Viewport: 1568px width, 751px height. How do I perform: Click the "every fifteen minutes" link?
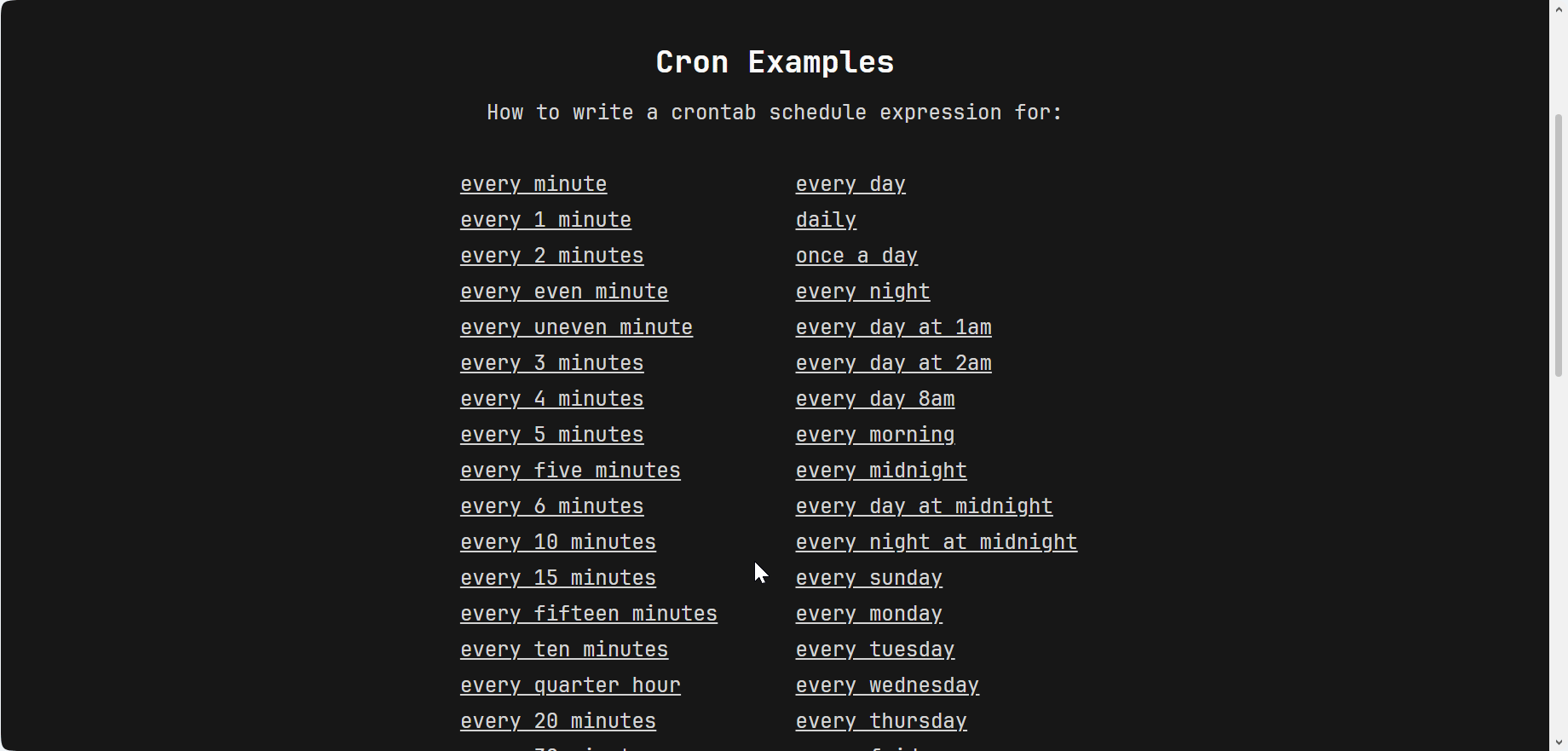pos(589,614)
